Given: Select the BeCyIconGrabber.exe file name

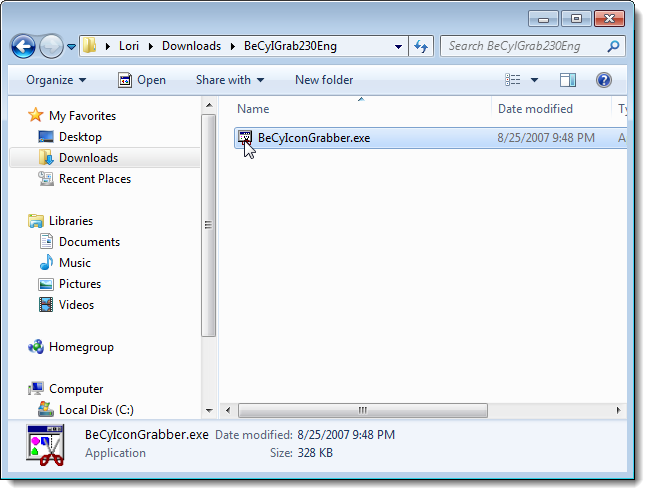Looking at the screenshot, I should click(314, 138).
